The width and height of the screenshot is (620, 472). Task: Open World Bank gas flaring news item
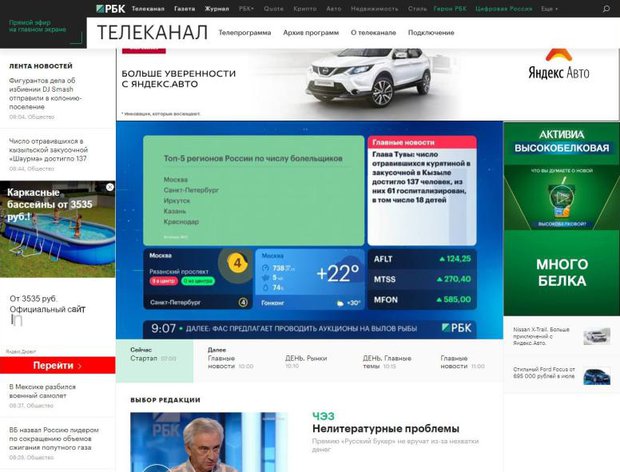pos(54,438)
